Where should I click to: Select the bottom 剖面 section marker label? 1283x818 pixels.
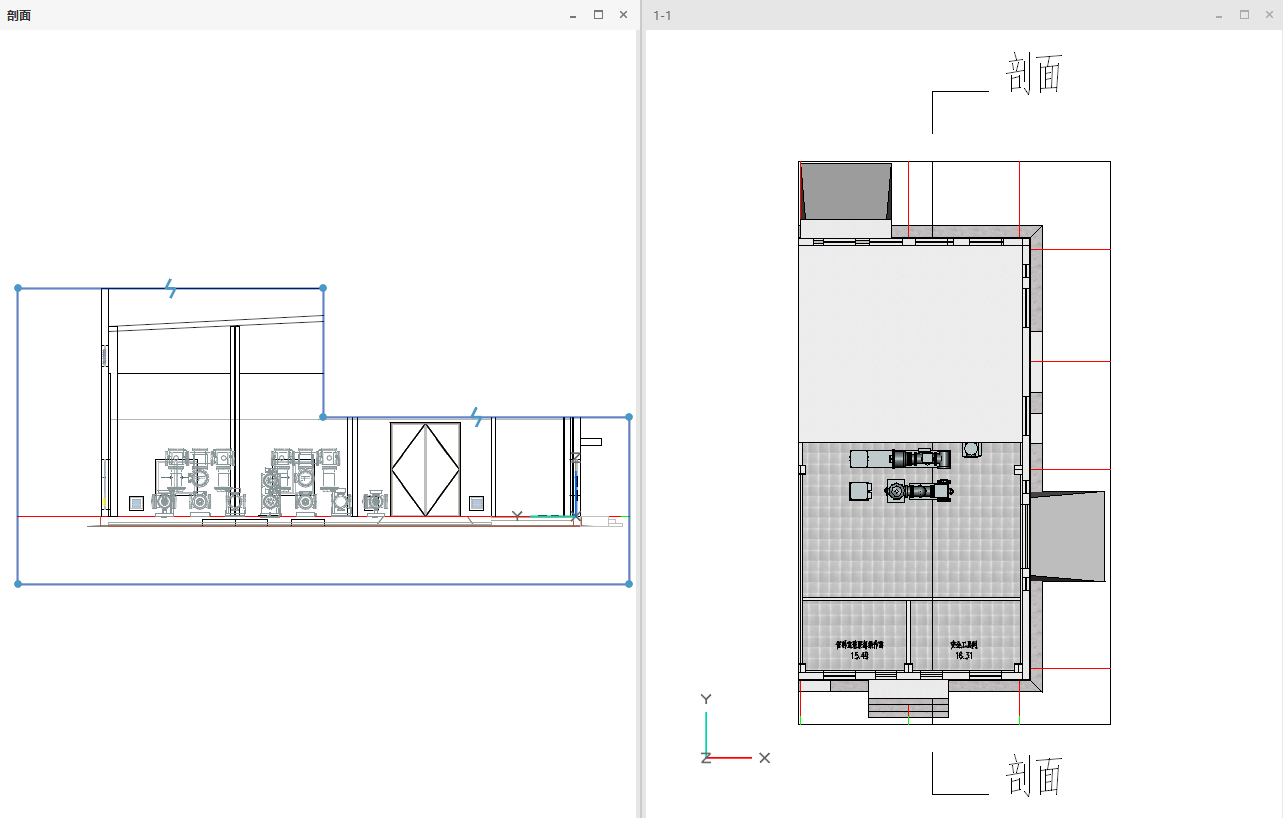1033,776
